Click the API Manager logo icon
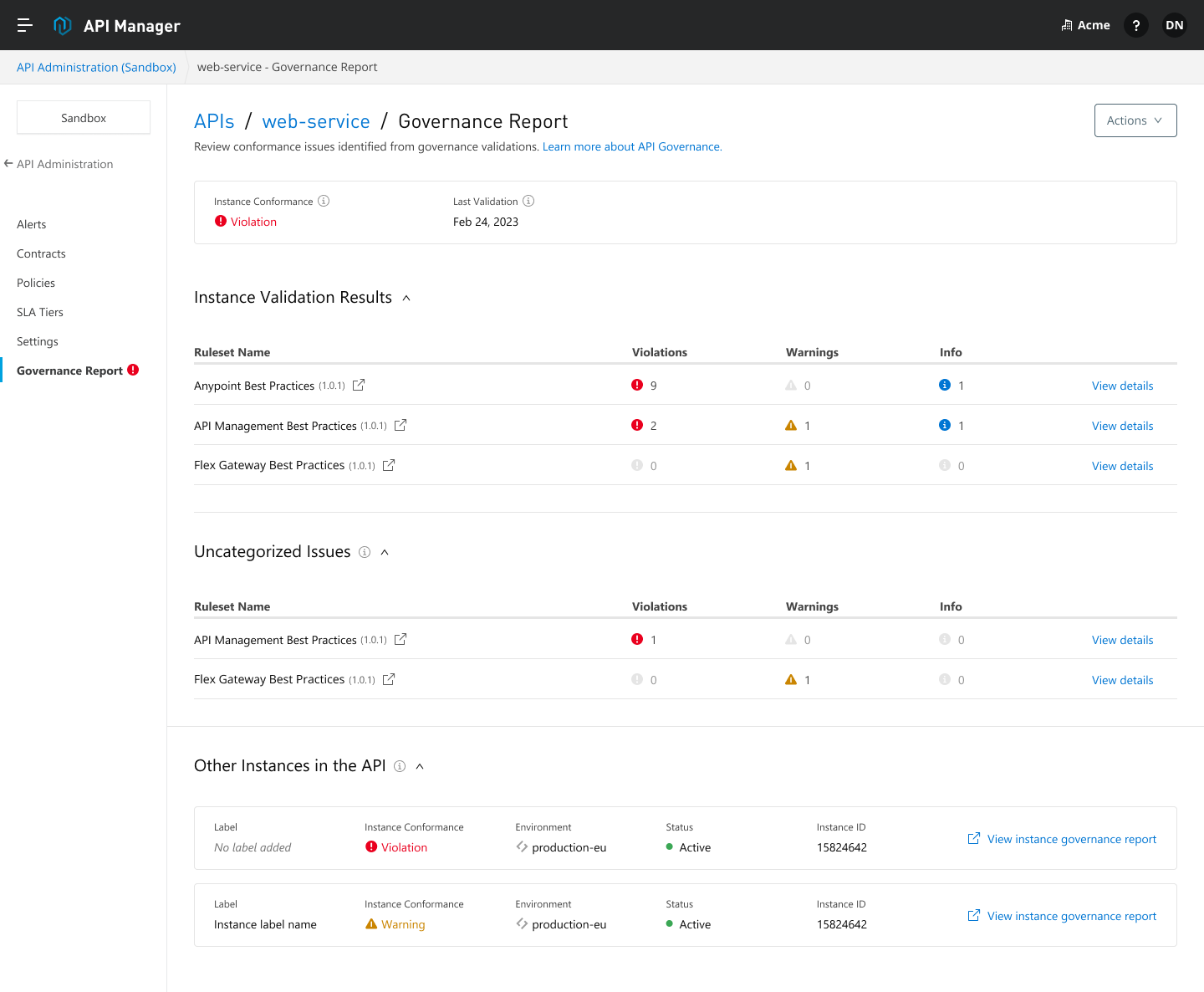 (x=63, y=25)
